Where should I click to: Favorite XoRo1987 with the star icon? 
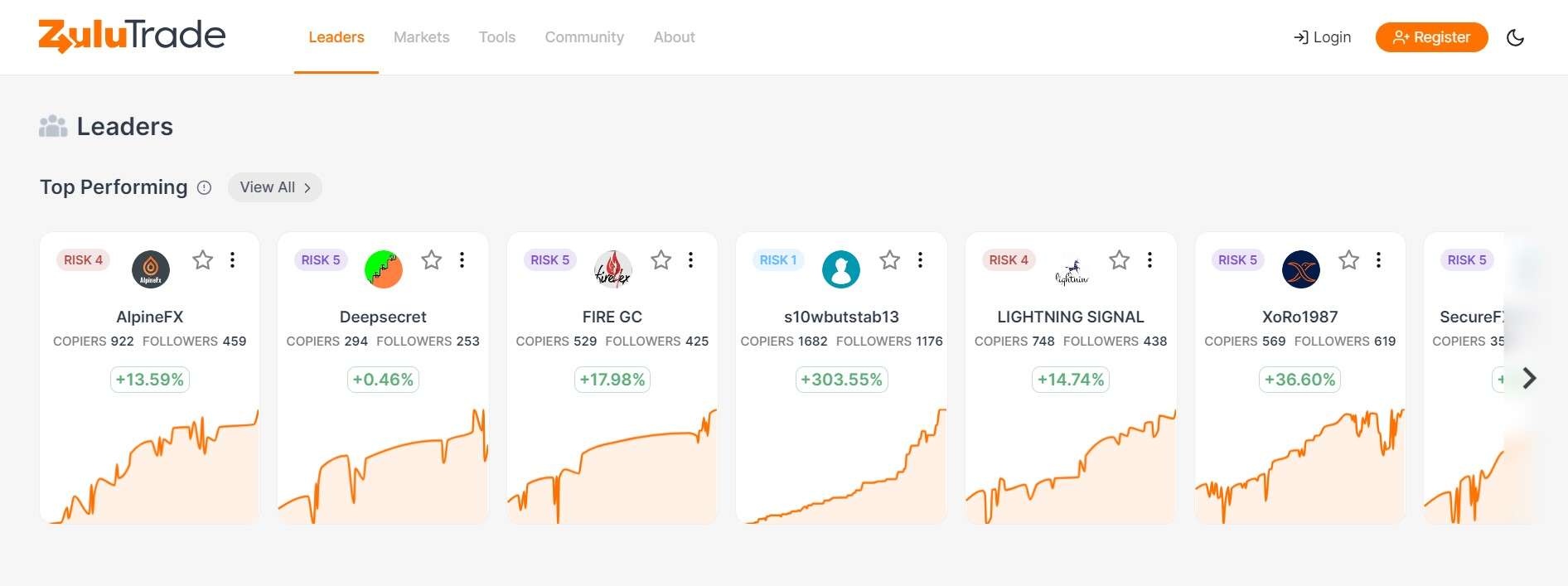(x=1349, y=260)
